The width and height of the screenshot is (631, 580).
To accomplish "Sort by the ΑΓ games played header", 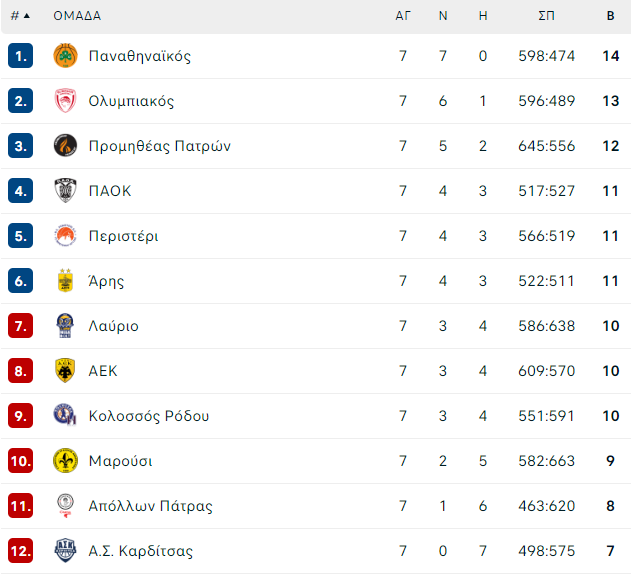I will click(403, 16).
